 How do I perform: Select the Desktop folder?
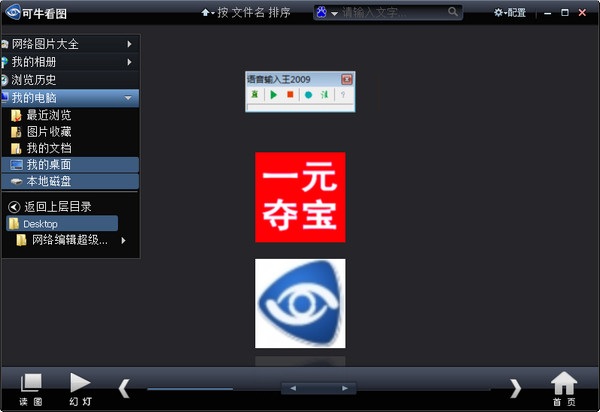point(62,224)
